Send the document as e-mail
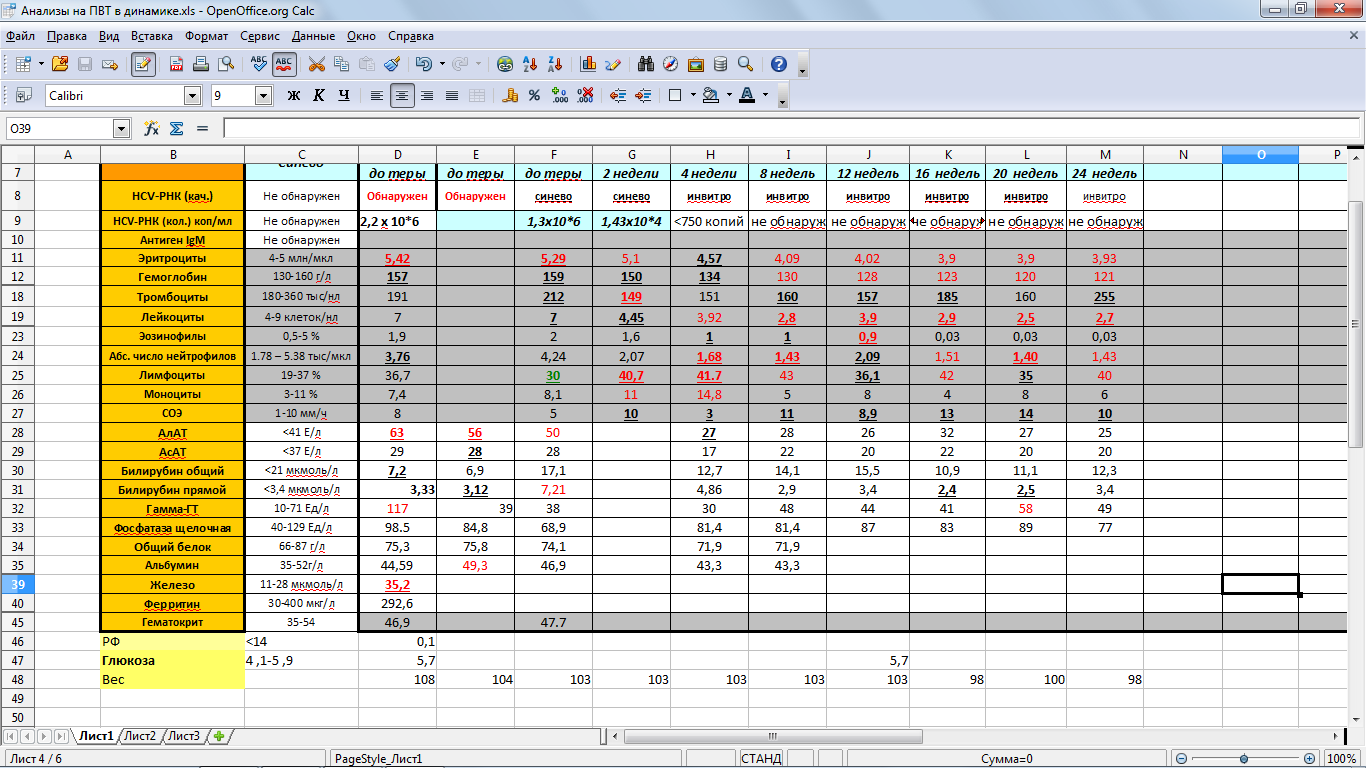The width and height of the screenshot is (1366, 768). pyautogui.click(x=110, y=64)
